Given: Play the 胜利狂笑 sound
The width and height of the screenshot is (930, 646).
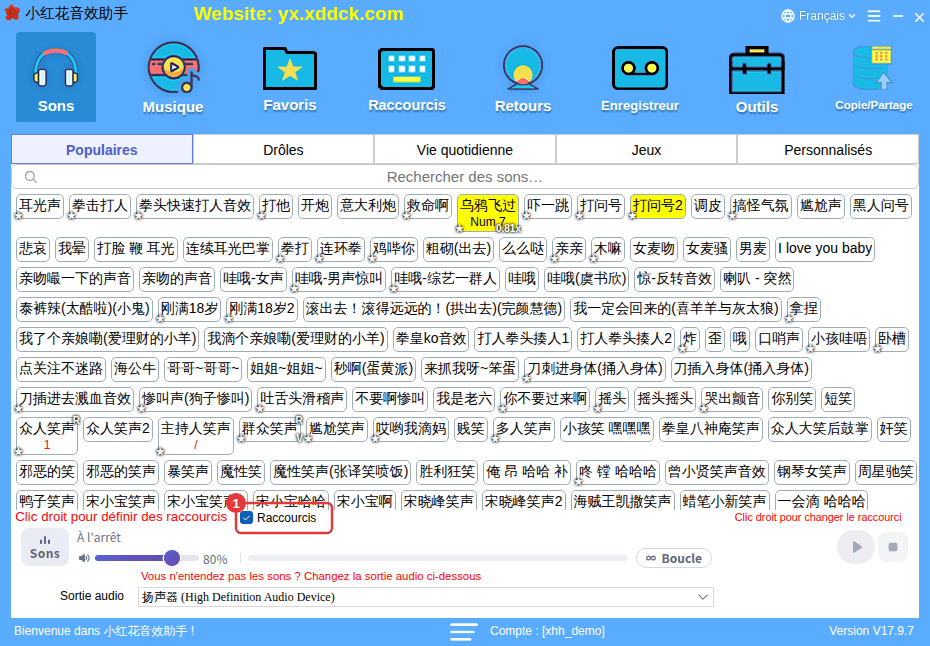Looking at the screenshot, I should [x=447, y=472].
